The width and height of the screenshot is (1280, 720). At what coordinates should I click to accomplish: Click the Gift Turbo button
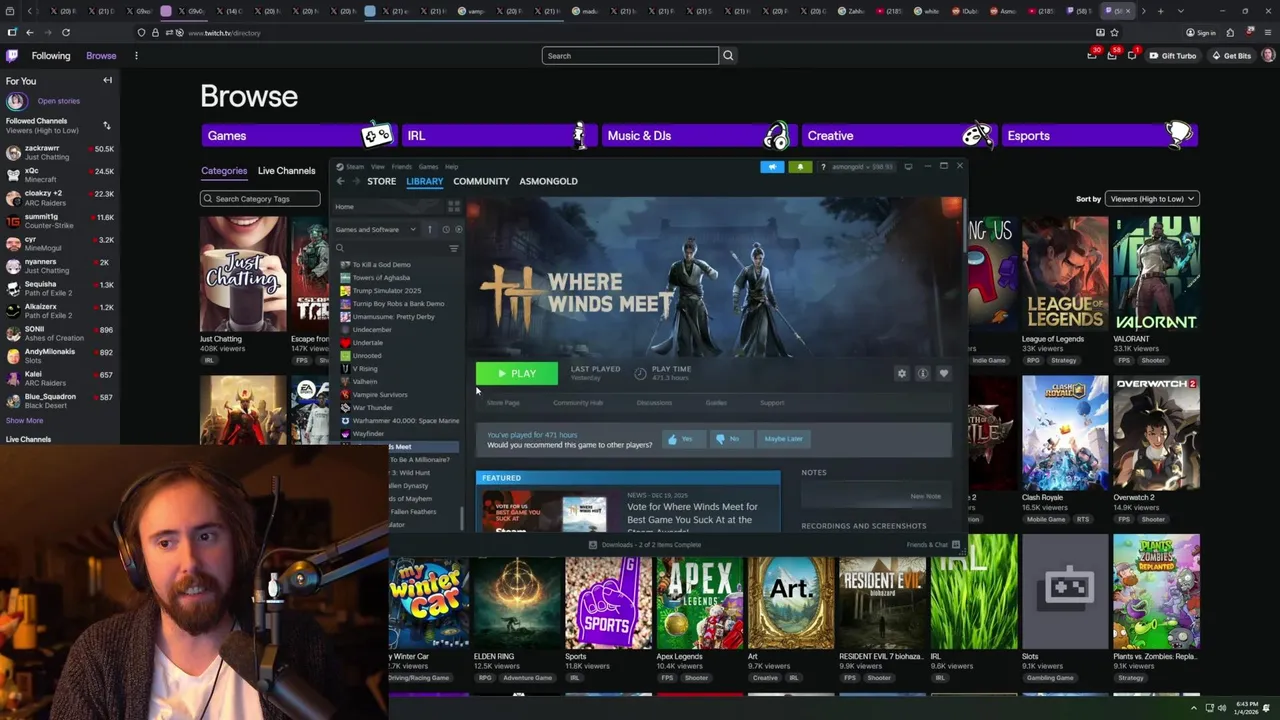pyautogui.click(x=1172, y=56)
